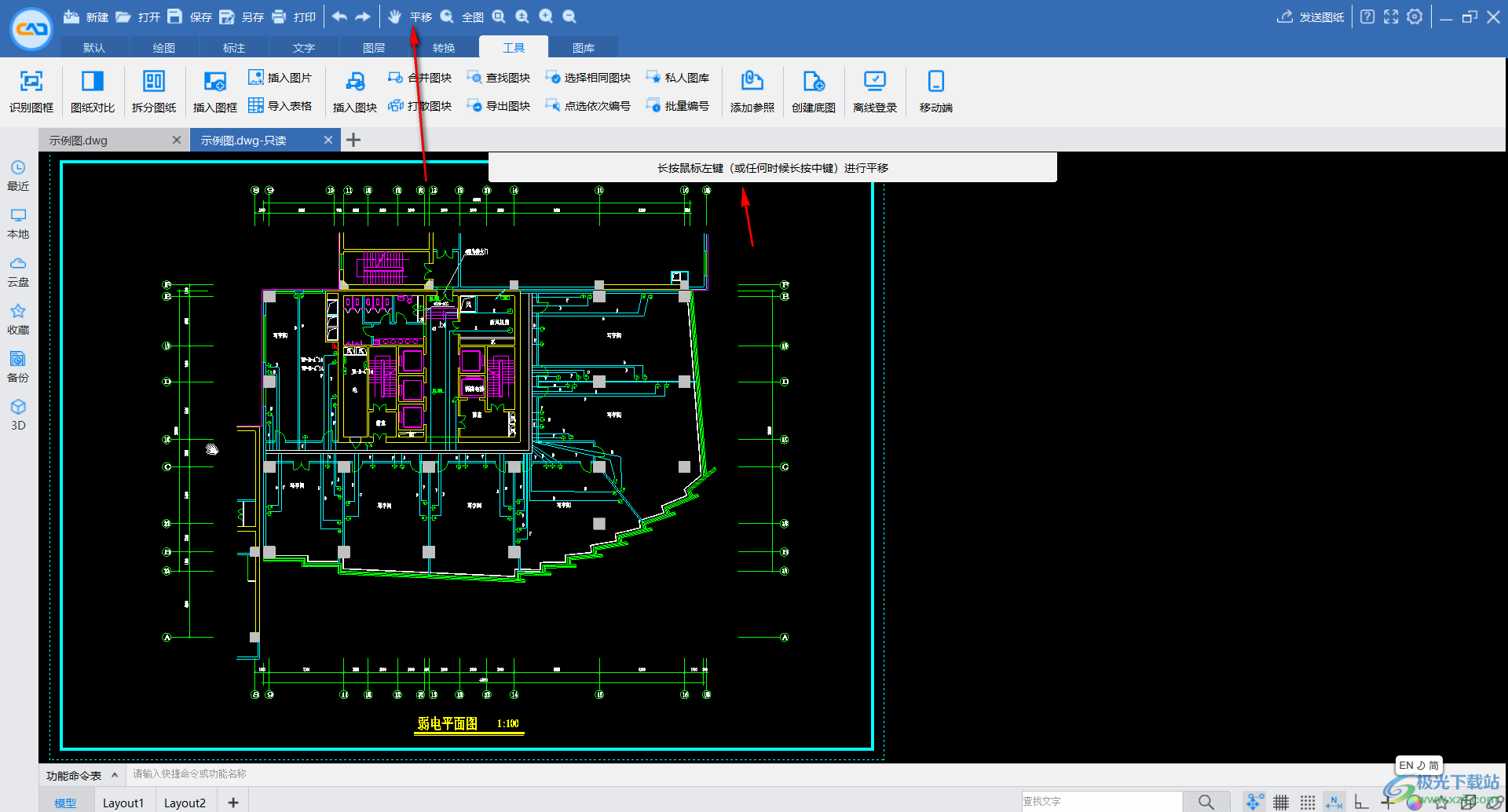Image resolution: width=1508 pixels, height=812 pixels.
Task: Switch to the Layout2 tab
Action: click(x=185, y=803)
